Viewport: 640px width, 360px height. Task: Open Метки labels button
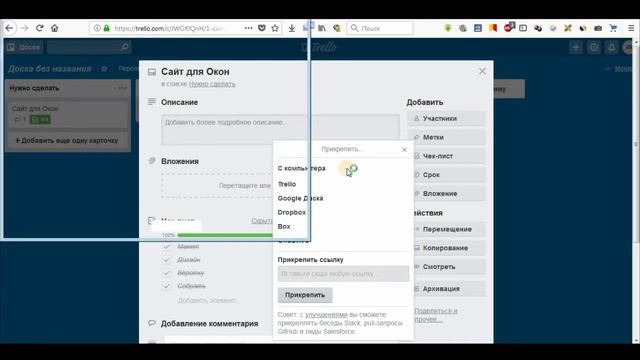pos(447,137)
